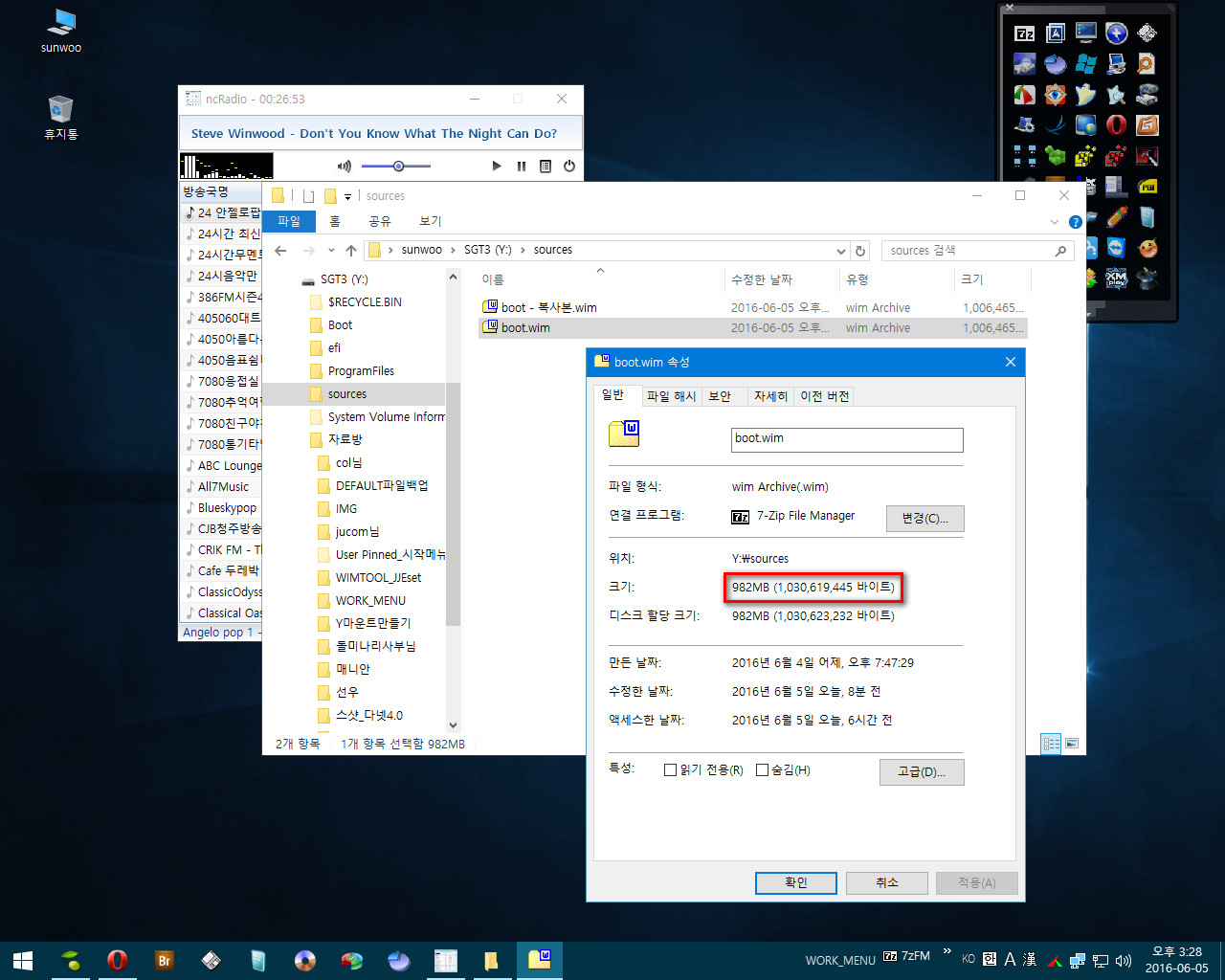
Task: Open the Recycle Bin 휴지통 desktop icon
Action: [60, 117]
